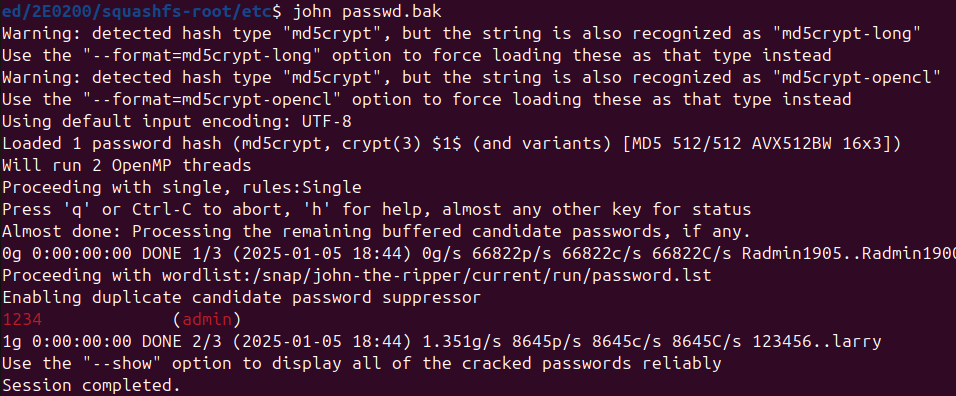Click the cracked password 1234 in red
Screen dimensions: 956x396
tap(22, 319)
